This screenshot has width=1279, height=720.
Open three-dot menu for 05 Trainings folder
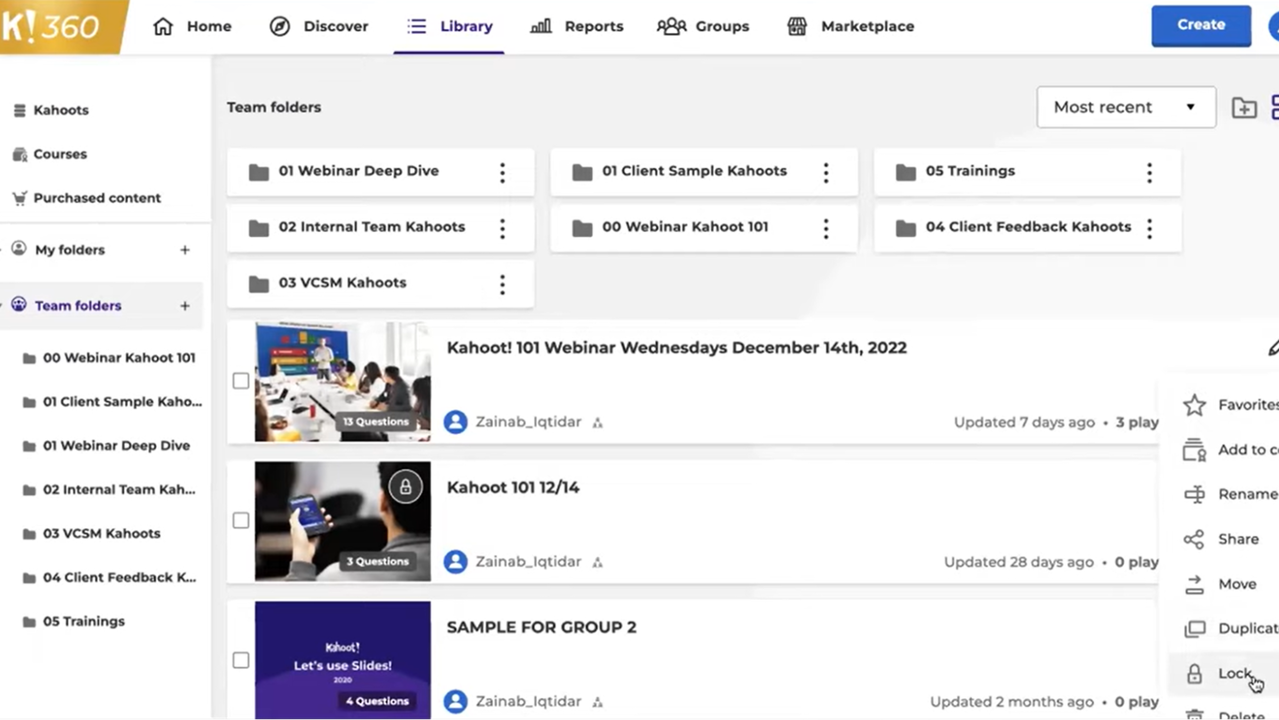point(1149,172)
